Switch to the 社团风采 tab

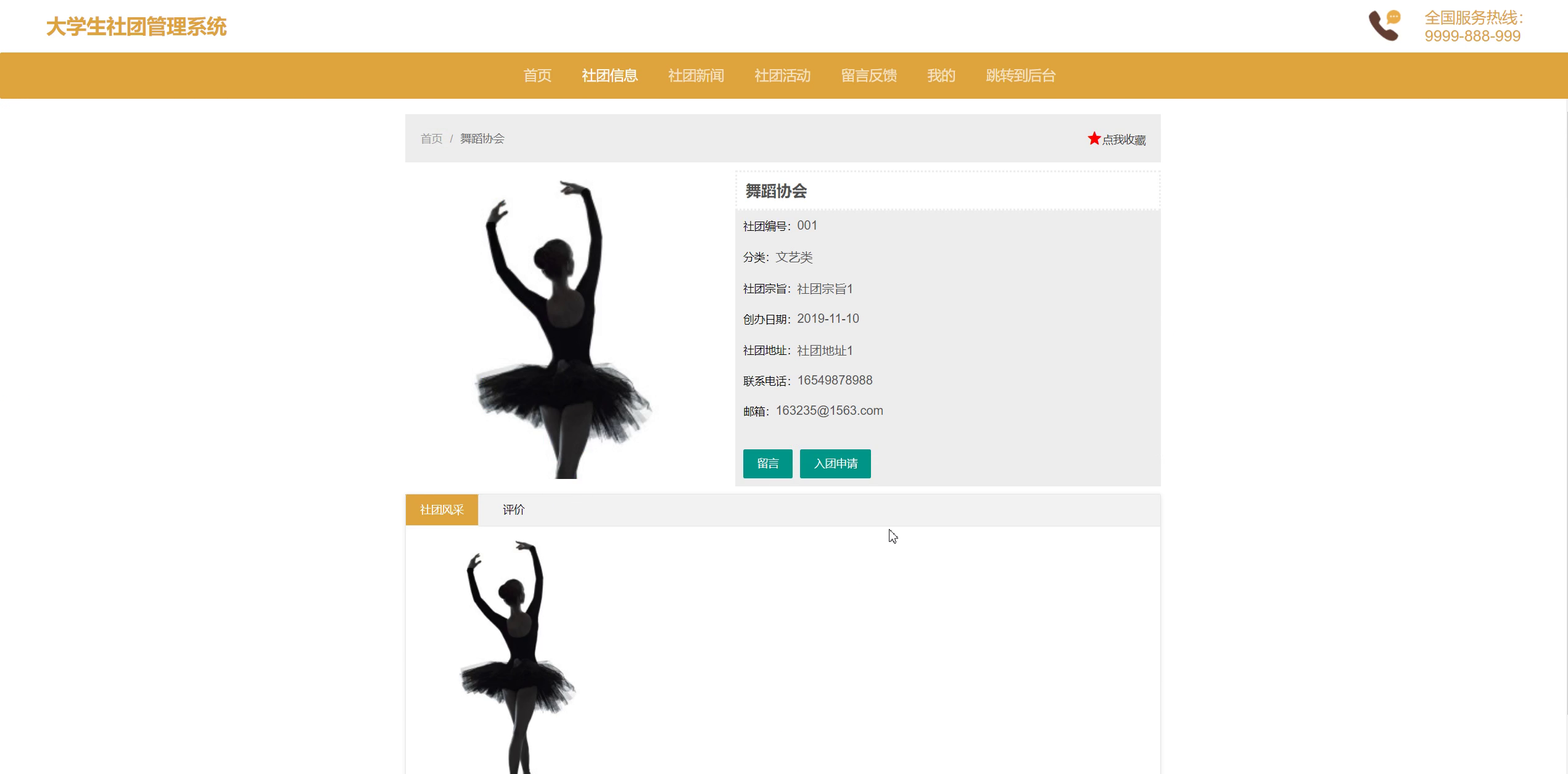click(442, 510)
